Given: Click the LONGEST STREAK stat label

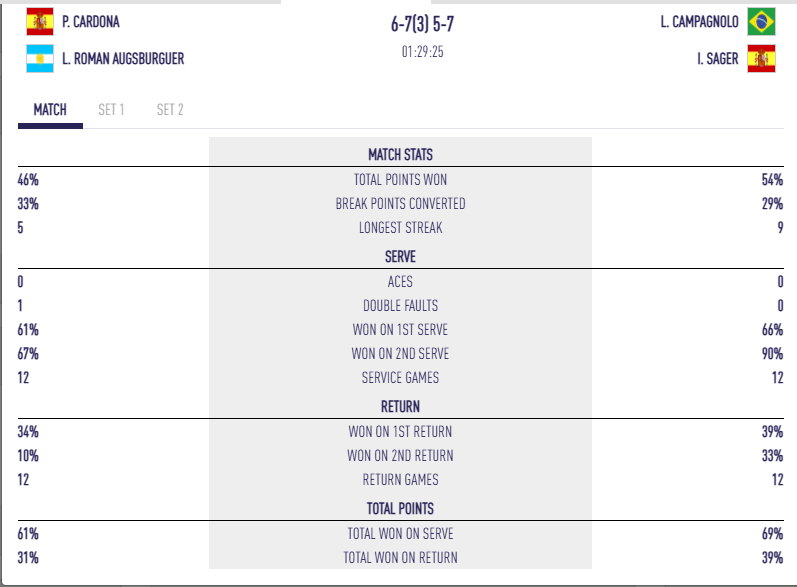Looking at the screenshot, I should pyautogui.click(x=400, y=228).
